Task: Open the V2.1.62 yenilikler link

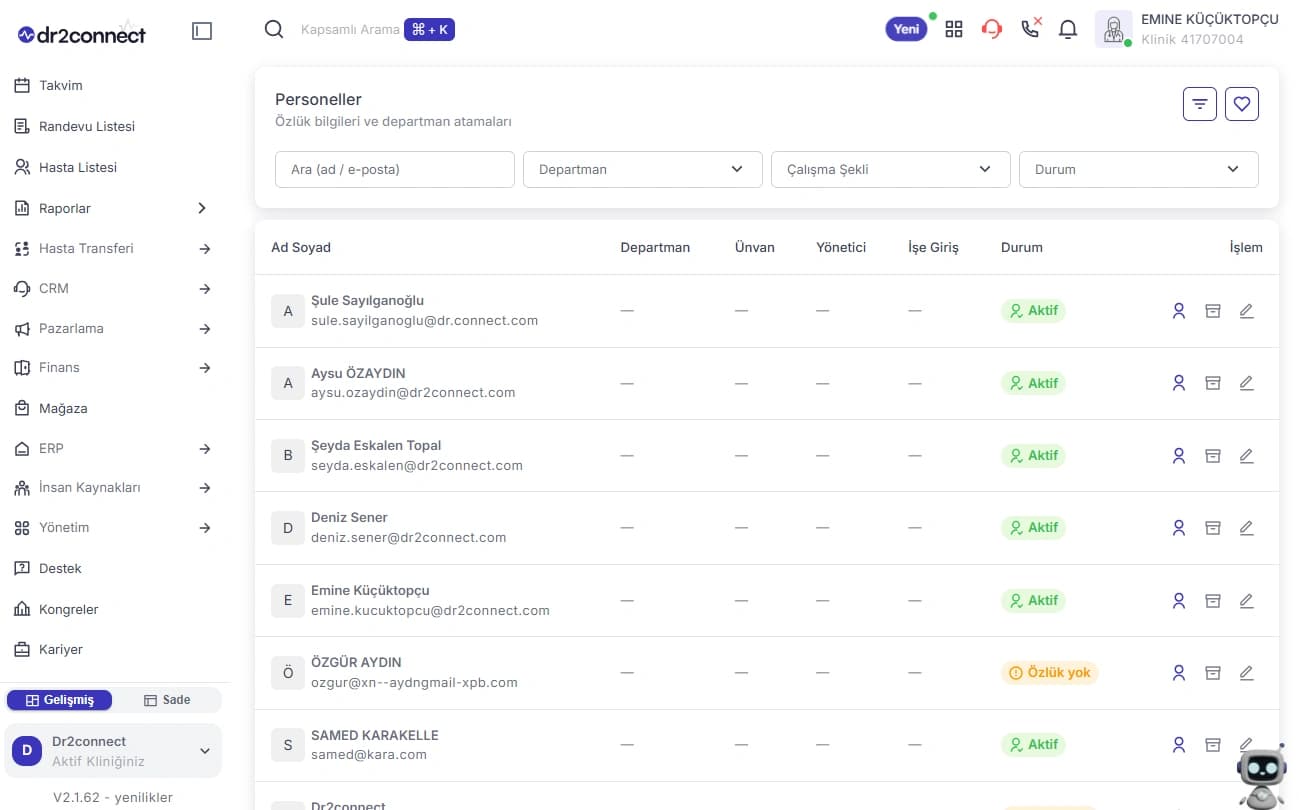Action: (x=113, y=797)
